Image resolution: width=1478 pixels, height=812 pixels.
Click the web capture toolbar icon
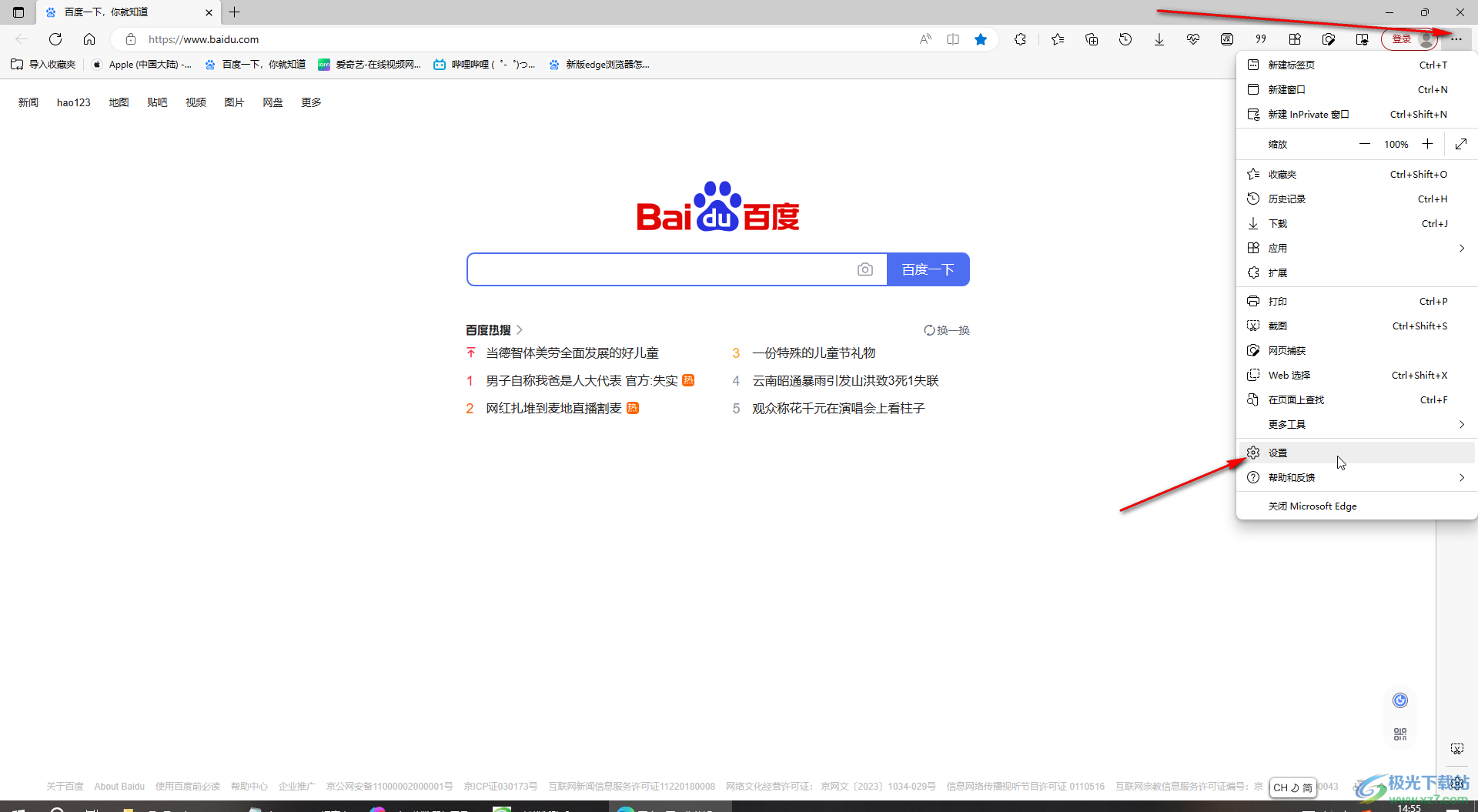click(x=1329, y=39)
